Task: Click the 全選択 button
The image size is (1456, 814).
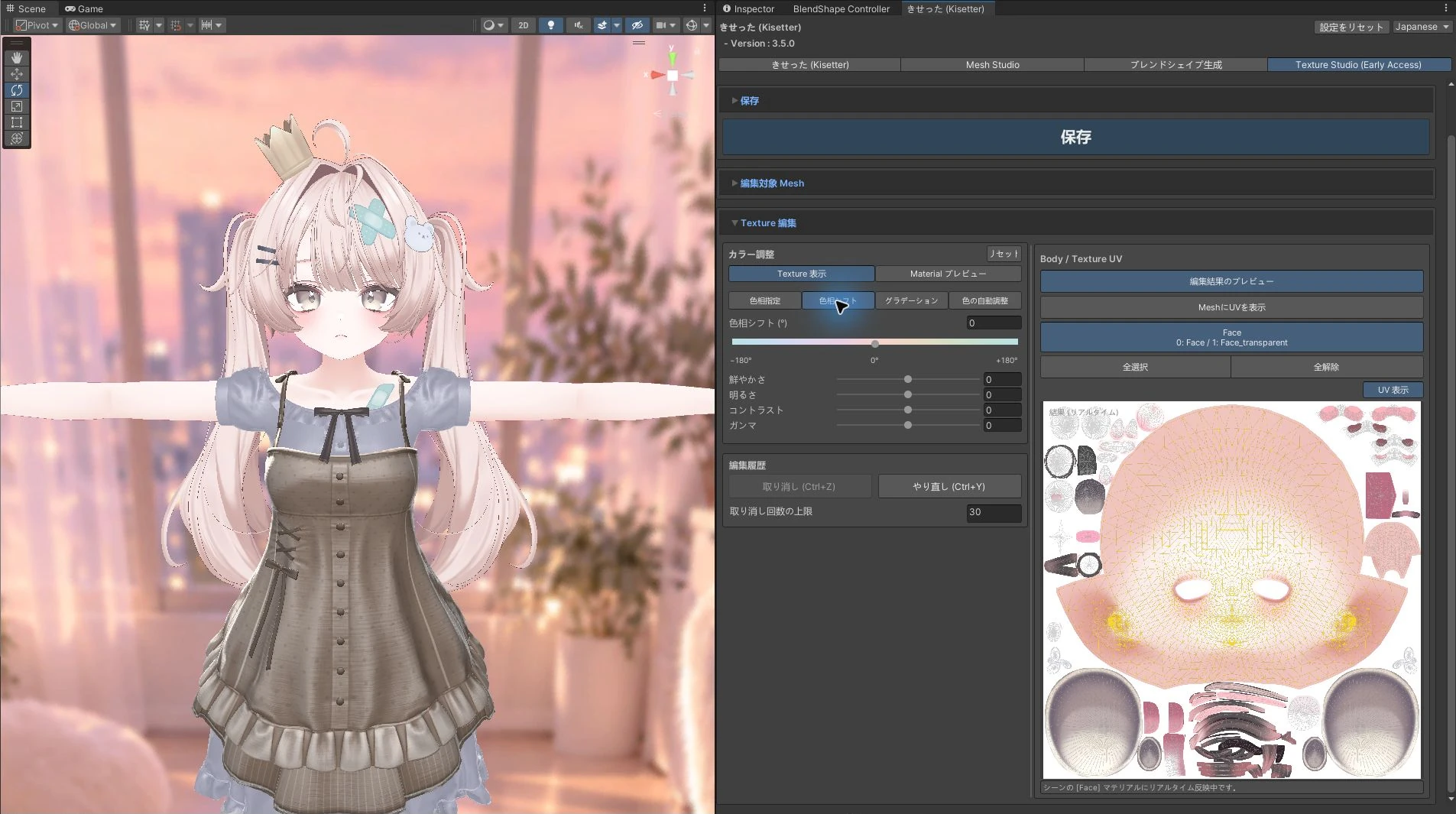Action: (x=1135, y=368)
